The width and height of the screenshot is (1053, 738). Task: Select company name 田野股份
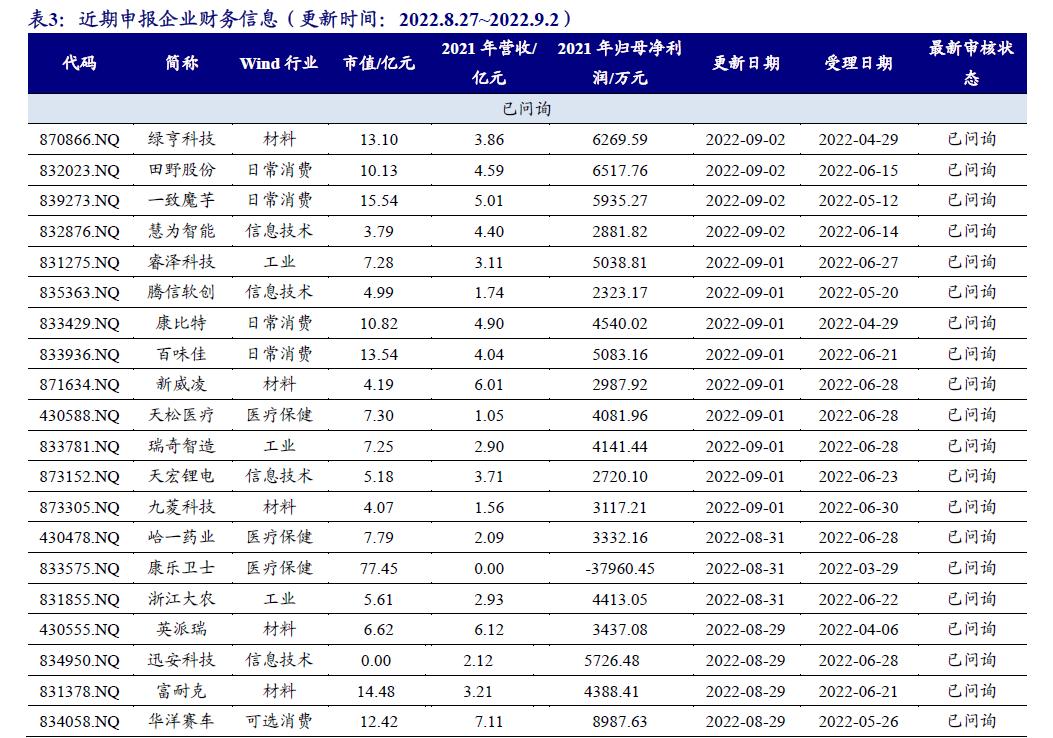pos(181,170)
